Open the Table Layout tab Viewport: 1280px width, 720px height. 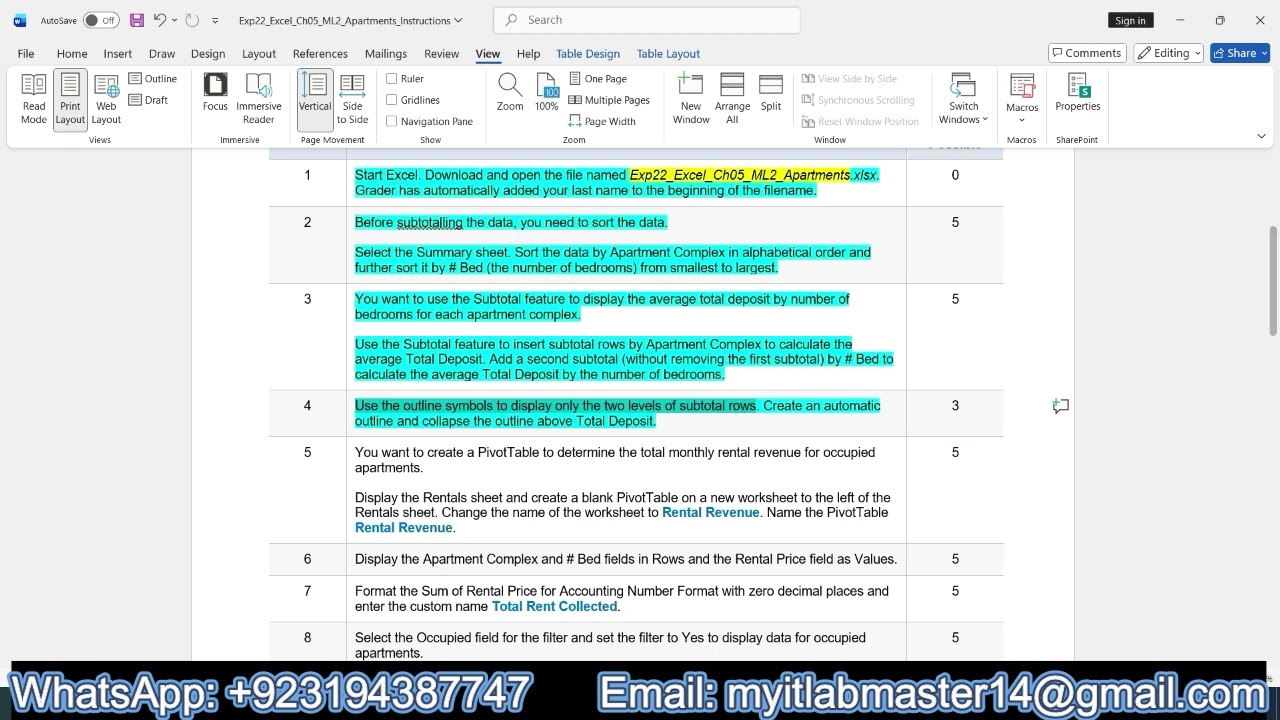[x=668, y=54]
